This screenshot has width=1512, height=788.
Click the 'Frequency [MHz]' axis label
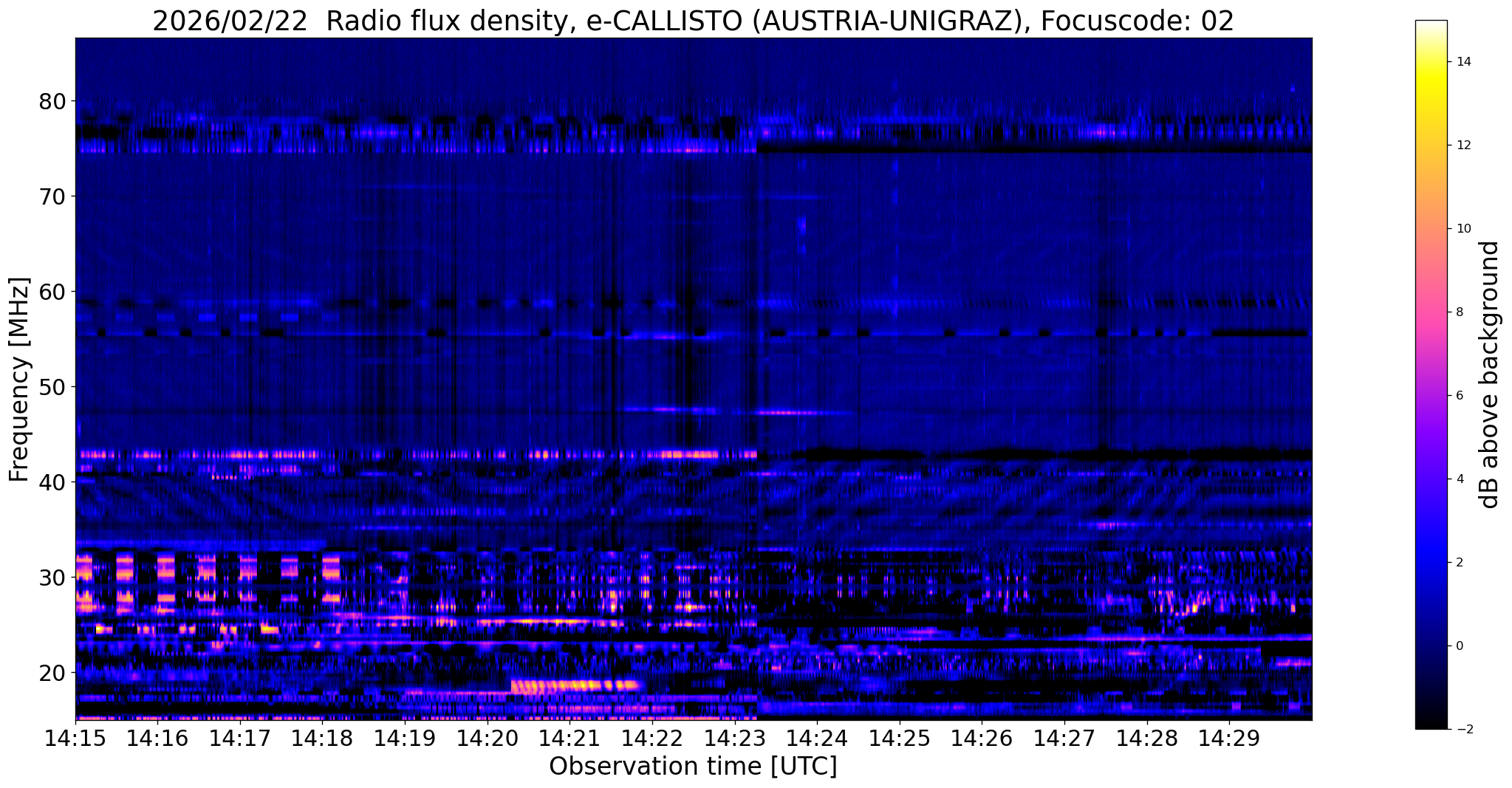(x=20, y=379)
